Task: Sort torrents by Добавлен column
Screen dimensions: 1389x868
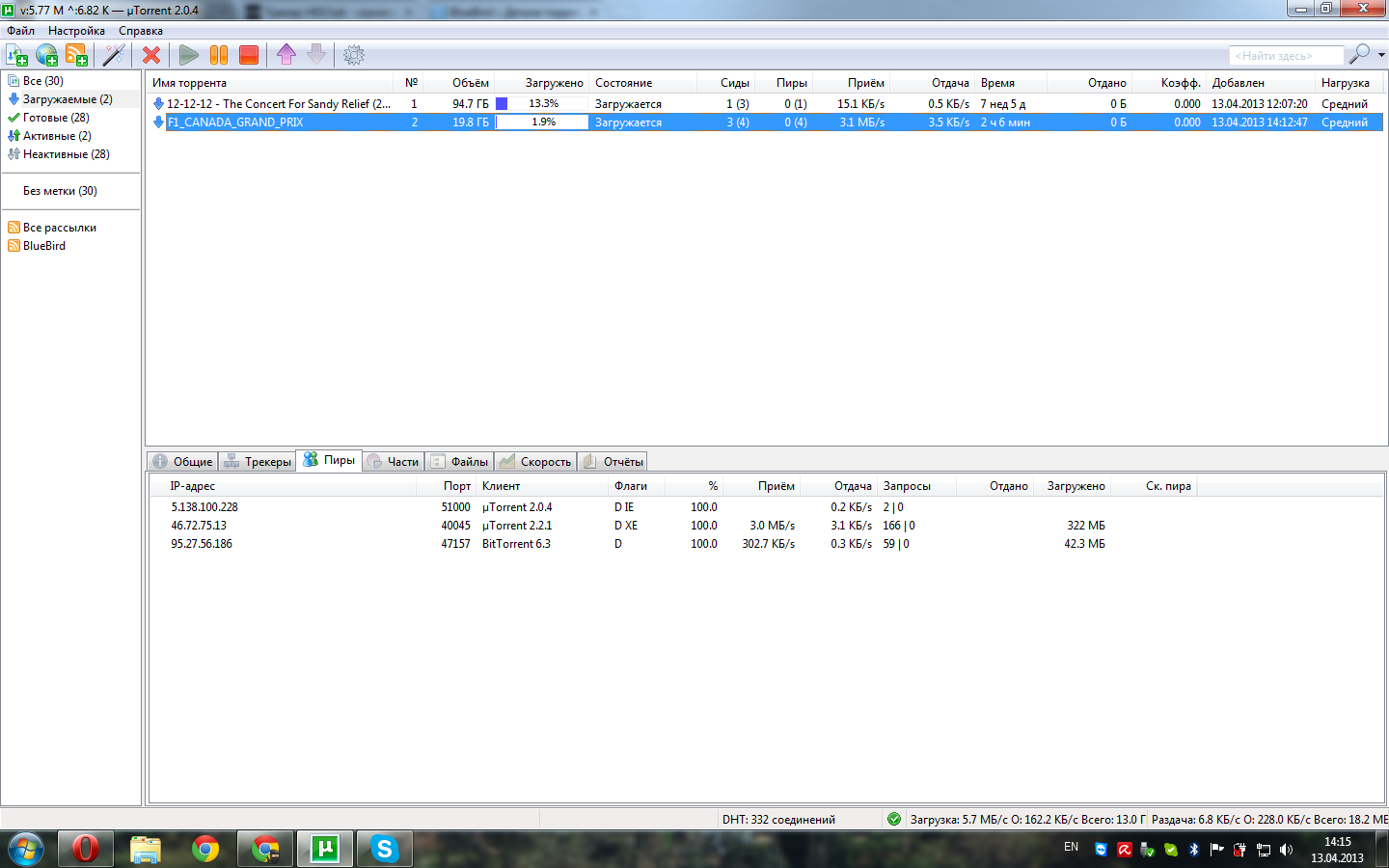Action: click(x=1261, y=83)
